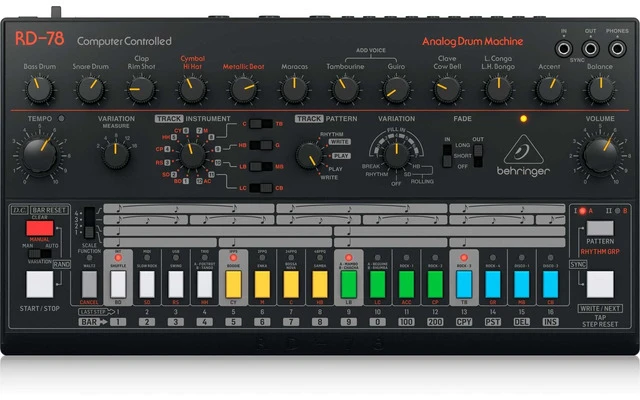This screenshot has height=400, width=640.
Task: Click the Balance knob
Action: pos(600,89)
